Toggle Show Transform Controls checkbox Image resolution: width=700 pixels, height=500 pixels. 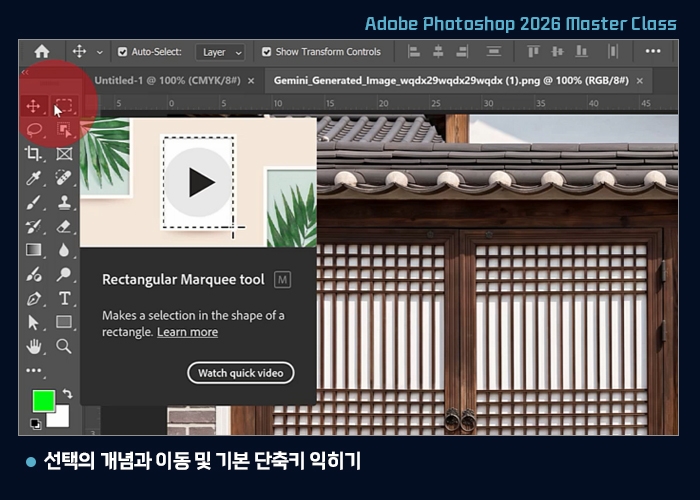[267, 52]
